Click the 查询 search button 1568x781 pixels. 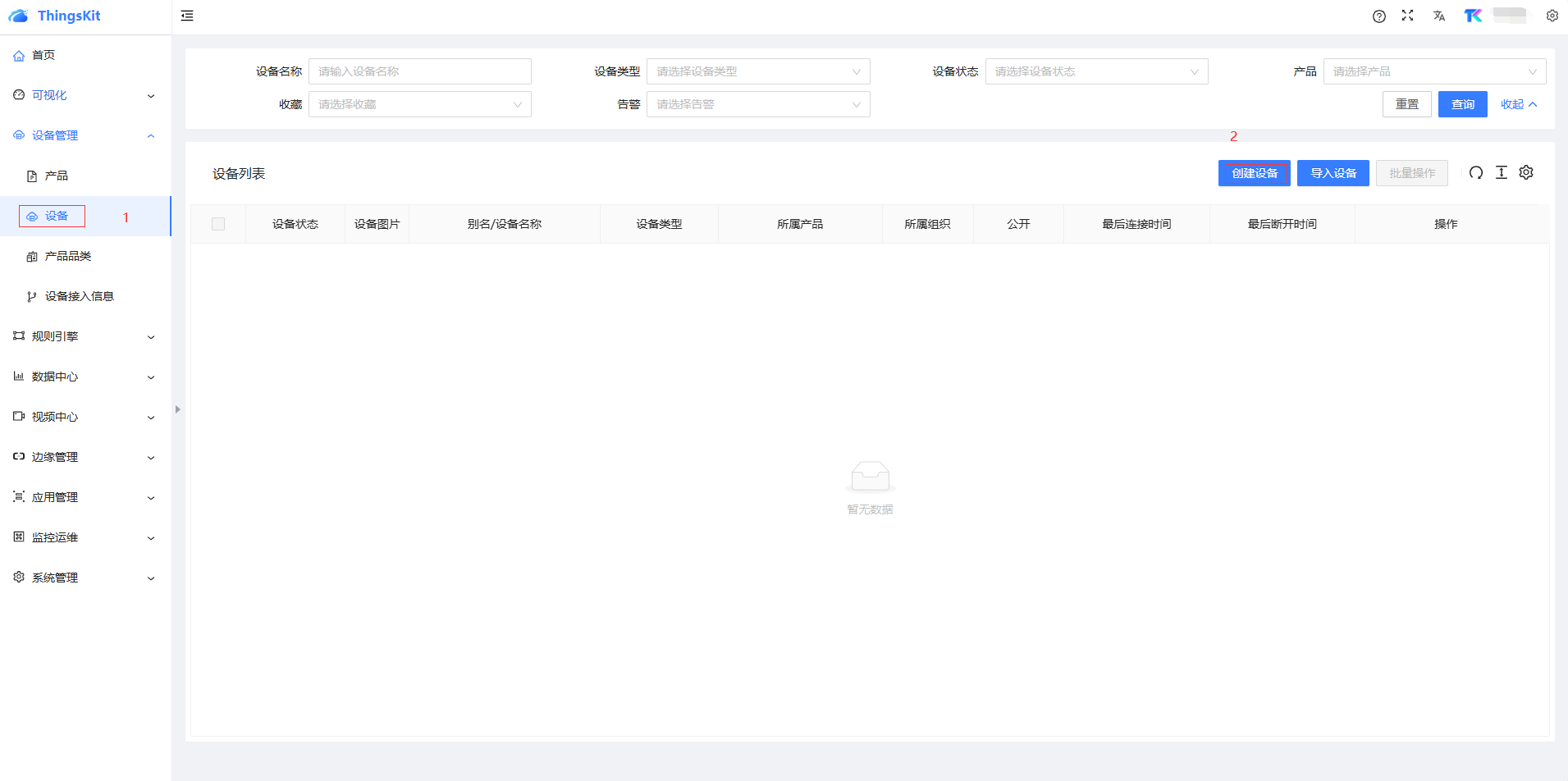(x=1462, y=104)
